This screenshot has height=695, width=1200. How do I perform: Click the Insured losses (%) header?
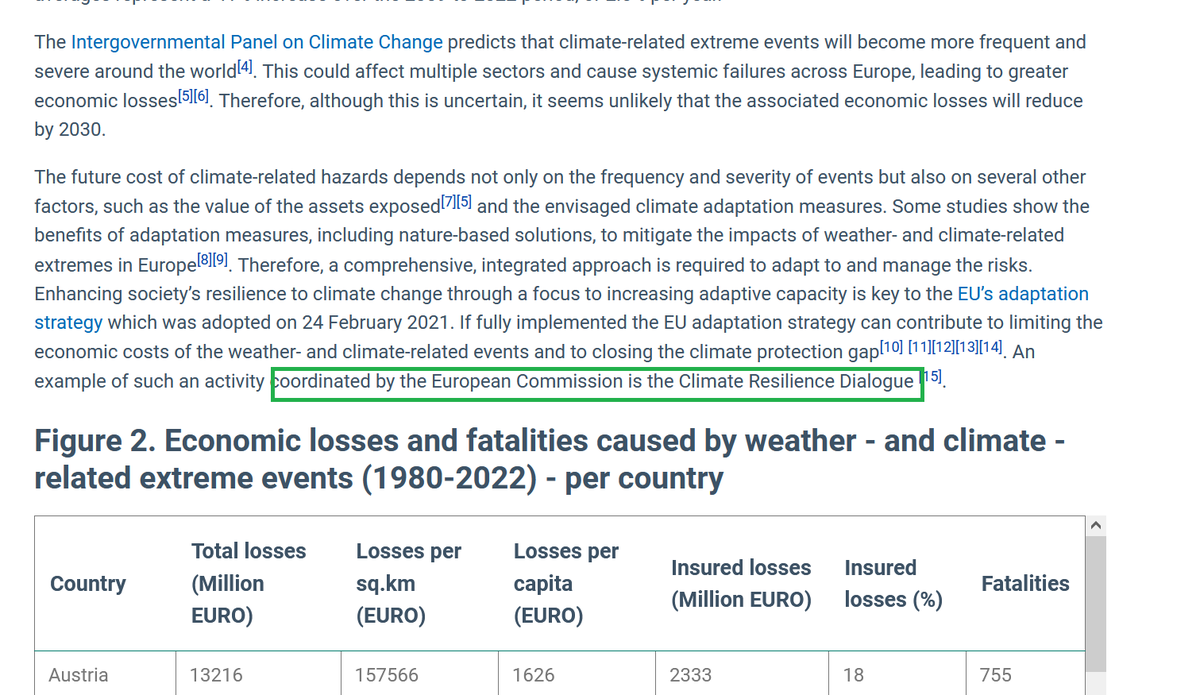coord(893,583)
